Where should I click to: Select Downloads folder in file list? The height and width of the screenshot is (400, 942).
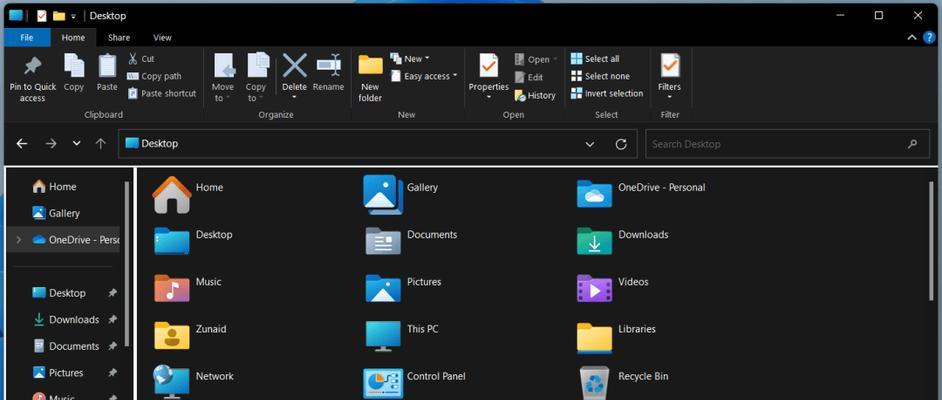click(622, 240)
